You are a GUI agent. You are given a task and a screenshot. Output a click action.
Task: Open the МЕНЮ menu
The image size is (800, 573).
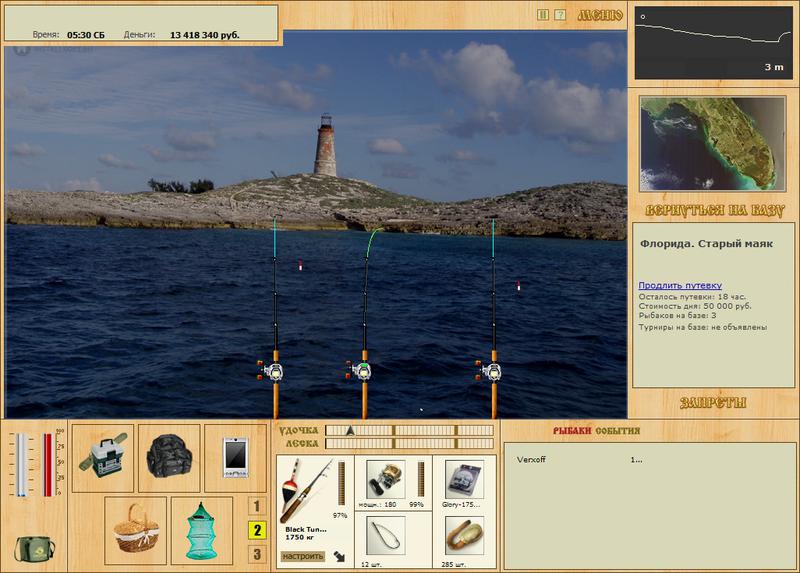click(x=600, y=15)
